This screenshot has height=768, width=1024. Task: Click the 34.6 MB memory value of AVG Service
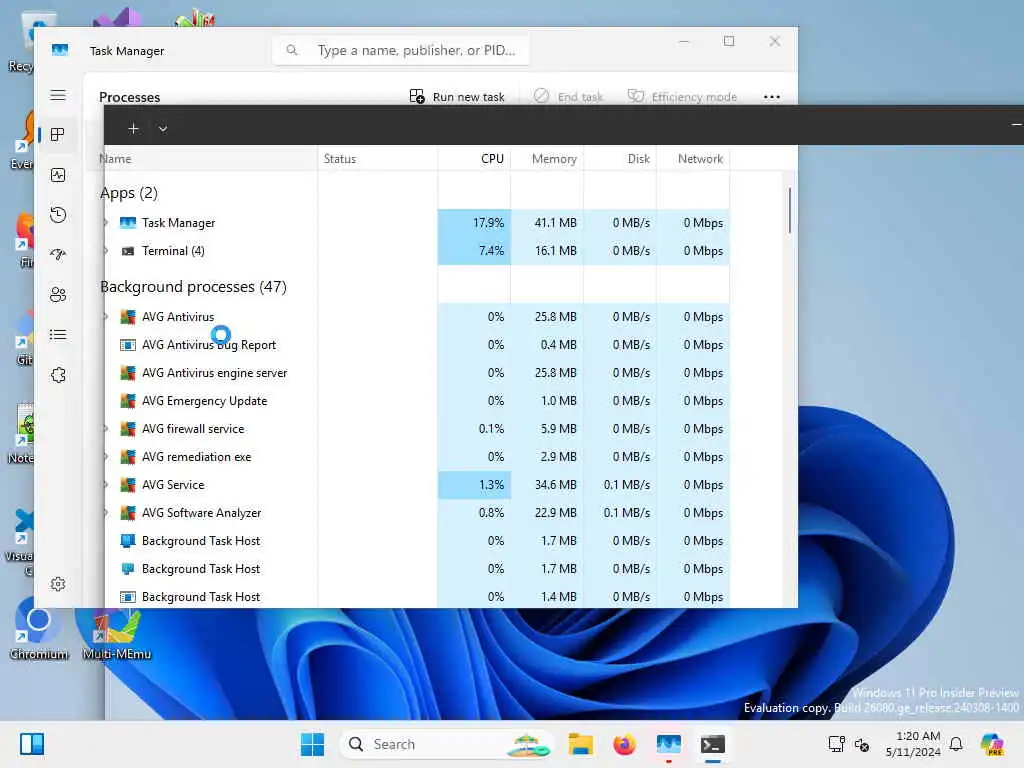[547, 485]
